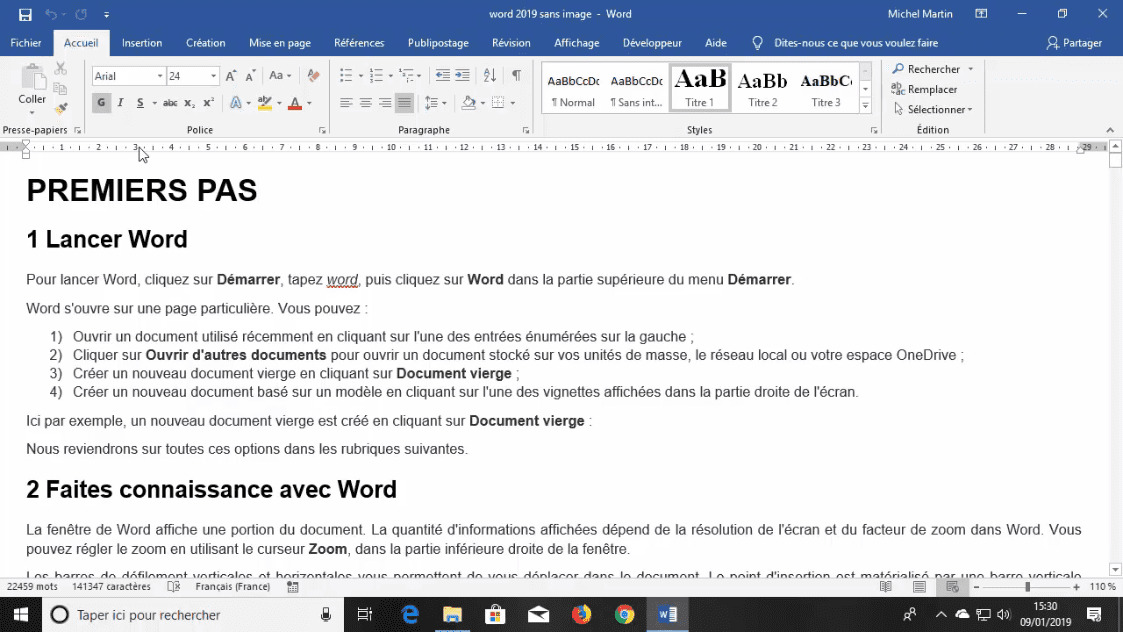
Task: Toggle show paragraph marks ¶ button
Action: coord(516,75)
